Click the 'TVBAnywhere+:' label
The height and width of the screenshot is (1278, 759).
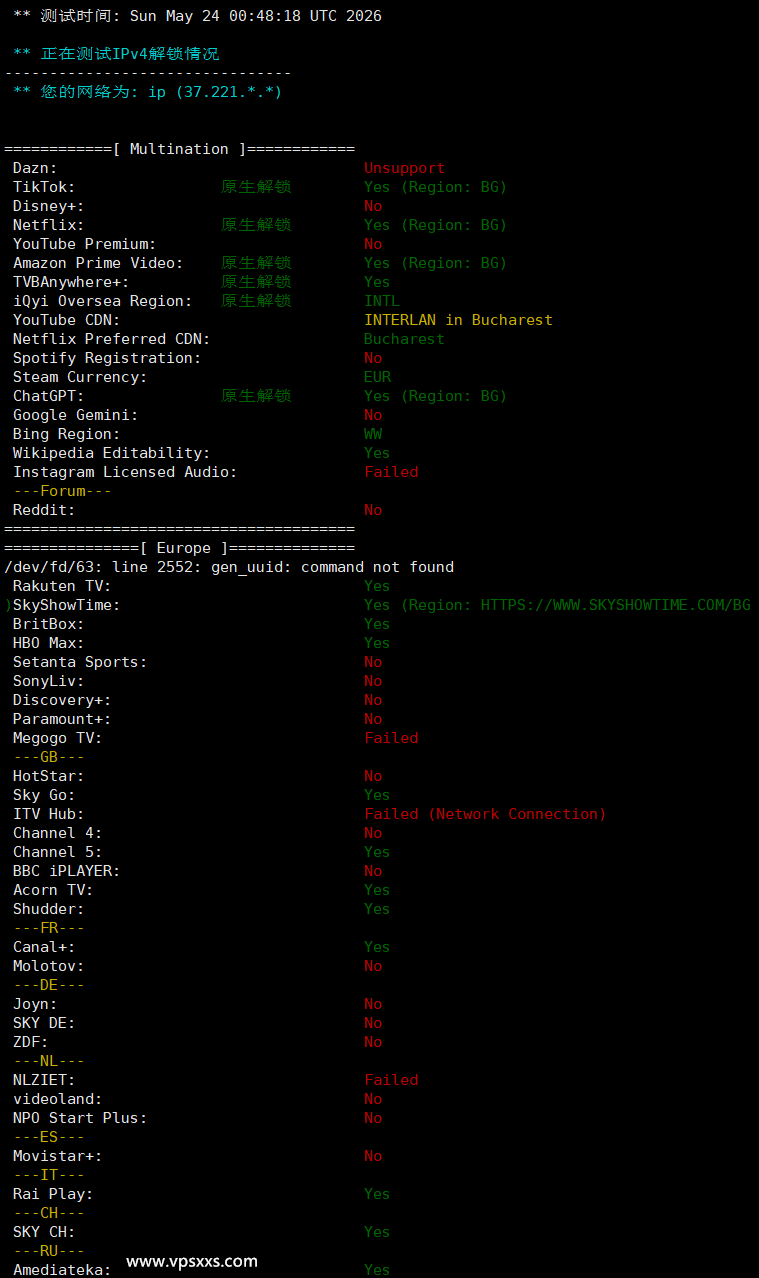coord(71,282)
